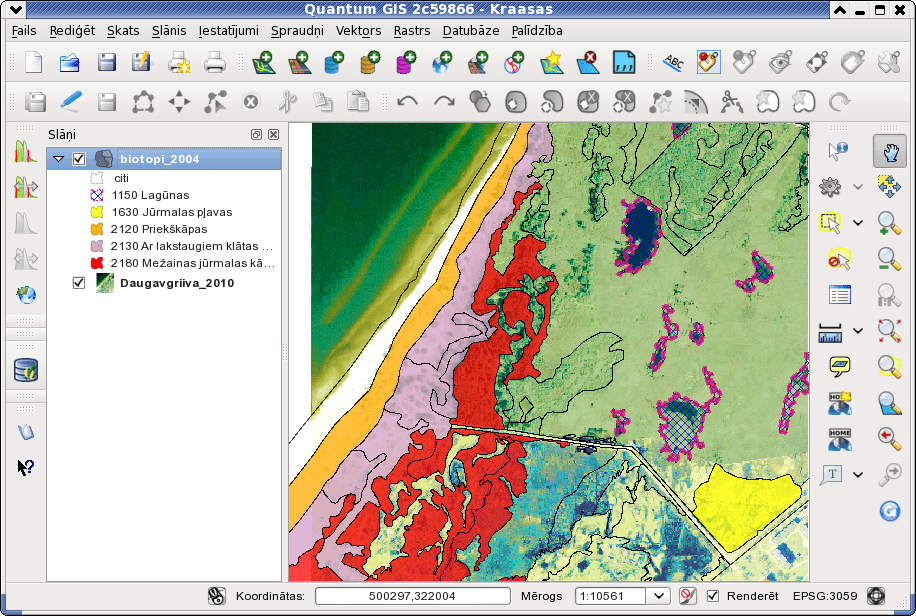Close the Slāņi panel

(x=273, y=134)
